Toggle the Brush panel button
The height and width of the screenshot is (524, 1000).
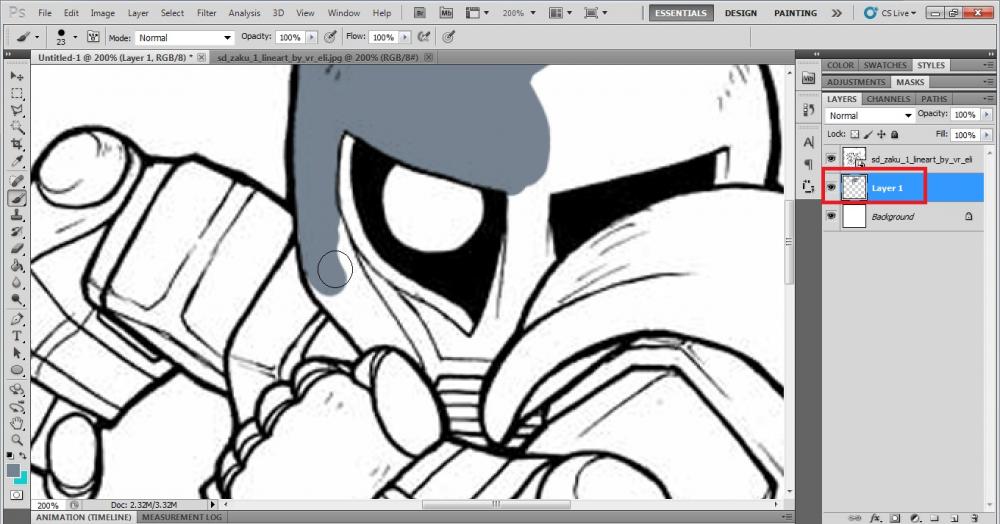(93, 37)
